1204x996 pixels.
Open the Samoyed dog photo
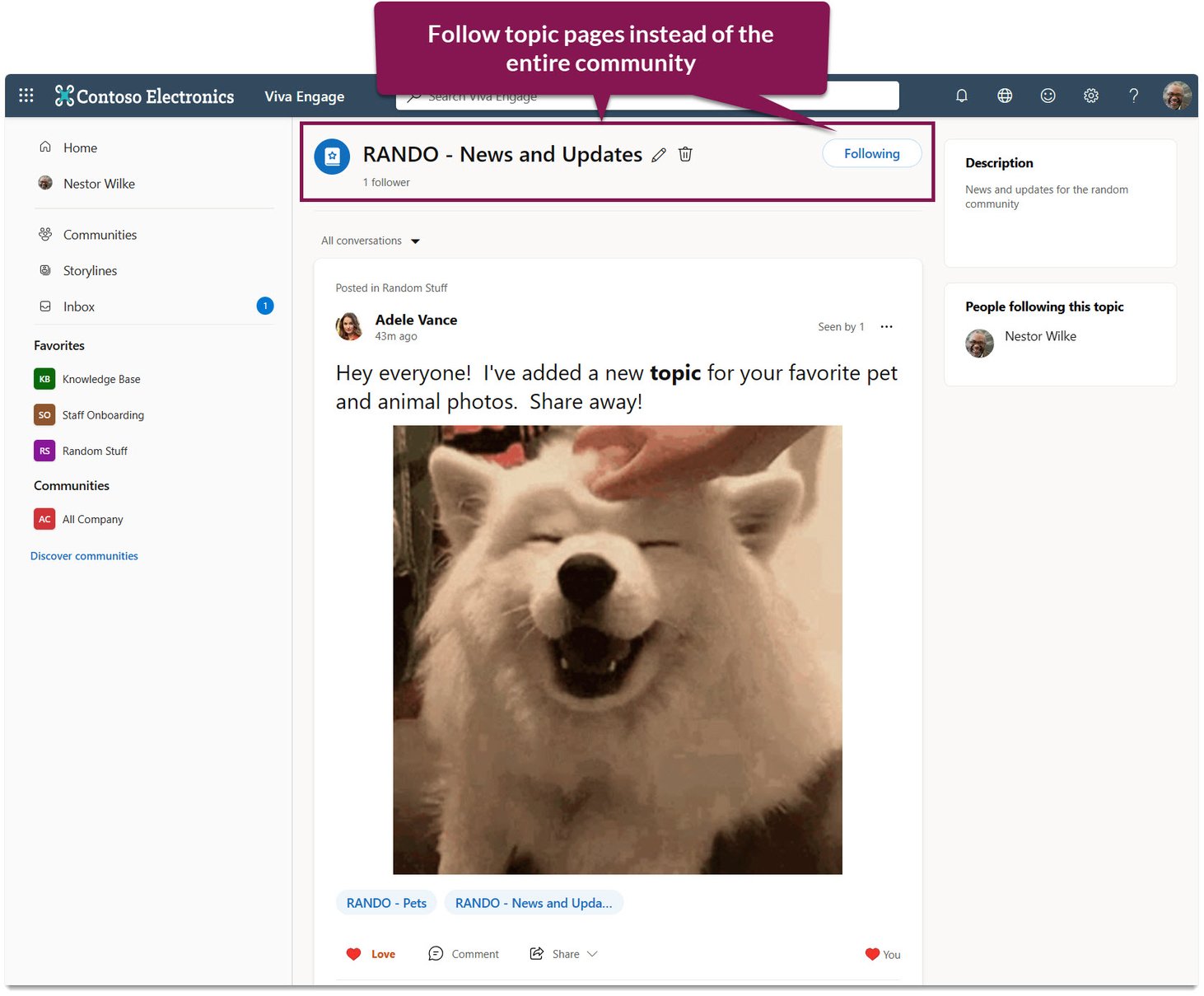coord(617,649)
